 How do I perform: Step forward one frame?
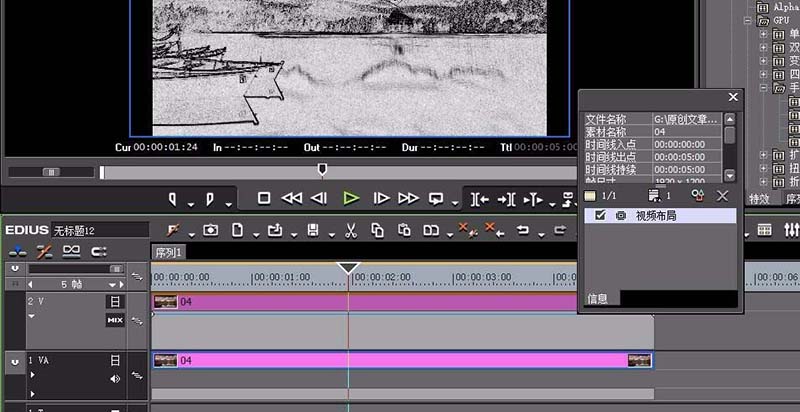coord(381,198)
